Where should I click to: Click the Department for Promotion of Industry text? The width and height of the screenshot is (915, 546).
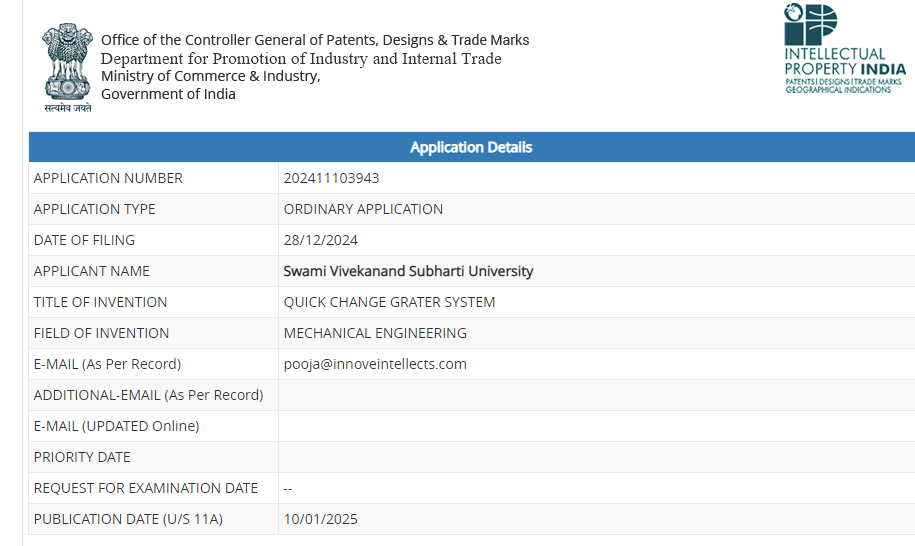[301, 58]
